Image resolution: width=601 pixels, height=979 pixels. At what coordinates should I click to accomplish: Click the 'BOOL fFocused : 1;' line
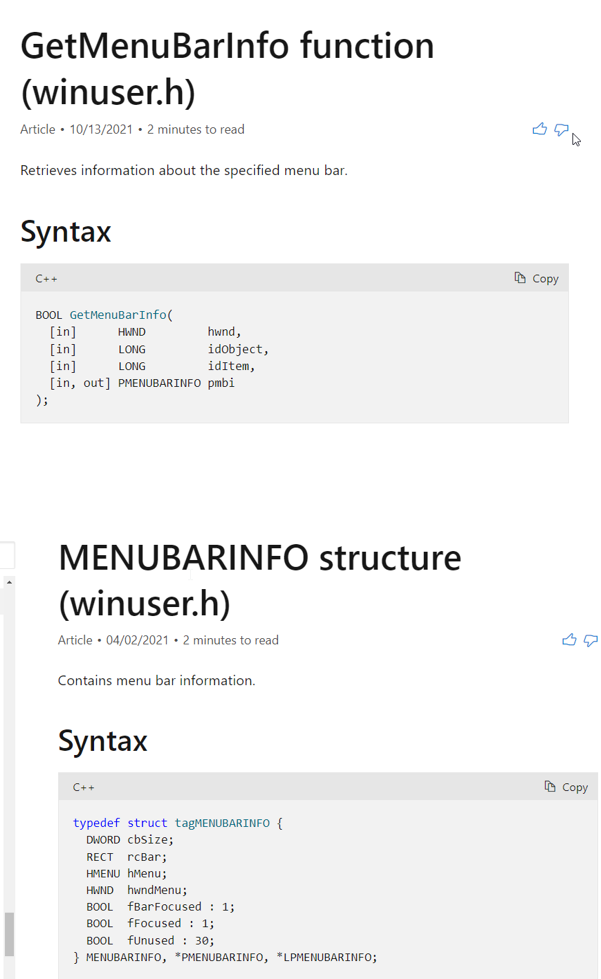pos(150,923)
